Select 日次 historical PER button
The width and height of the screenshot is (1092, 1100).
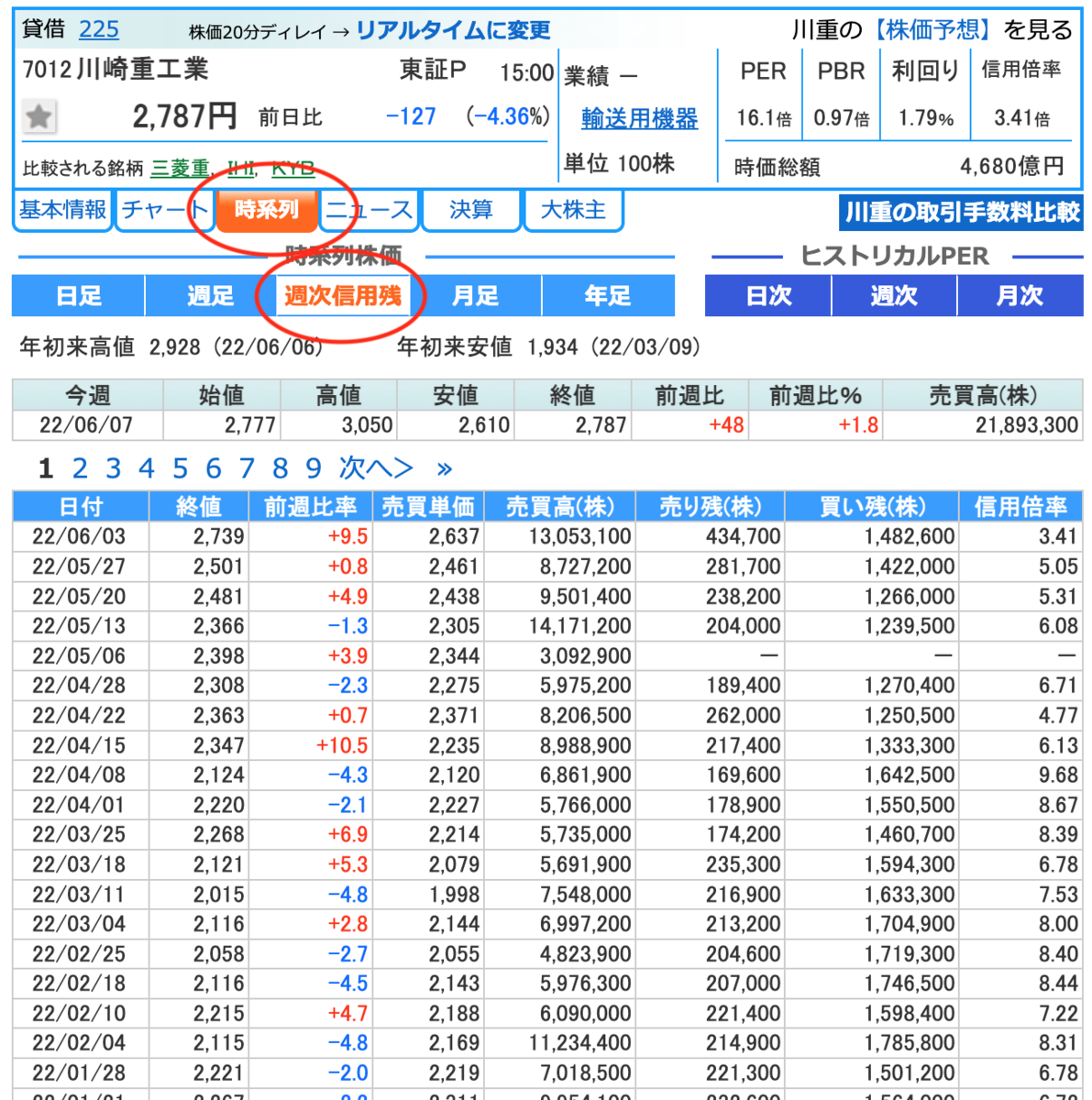768,296
